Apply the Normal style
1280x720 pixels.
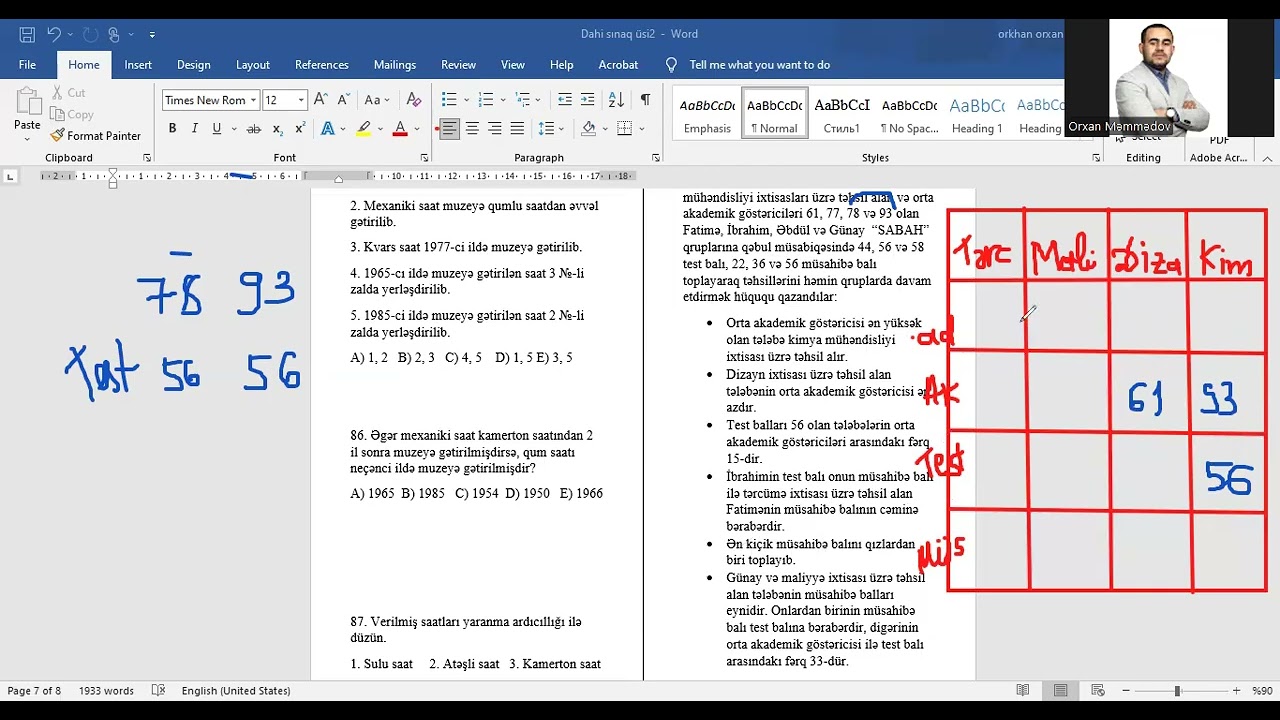(x=775, y=114)
